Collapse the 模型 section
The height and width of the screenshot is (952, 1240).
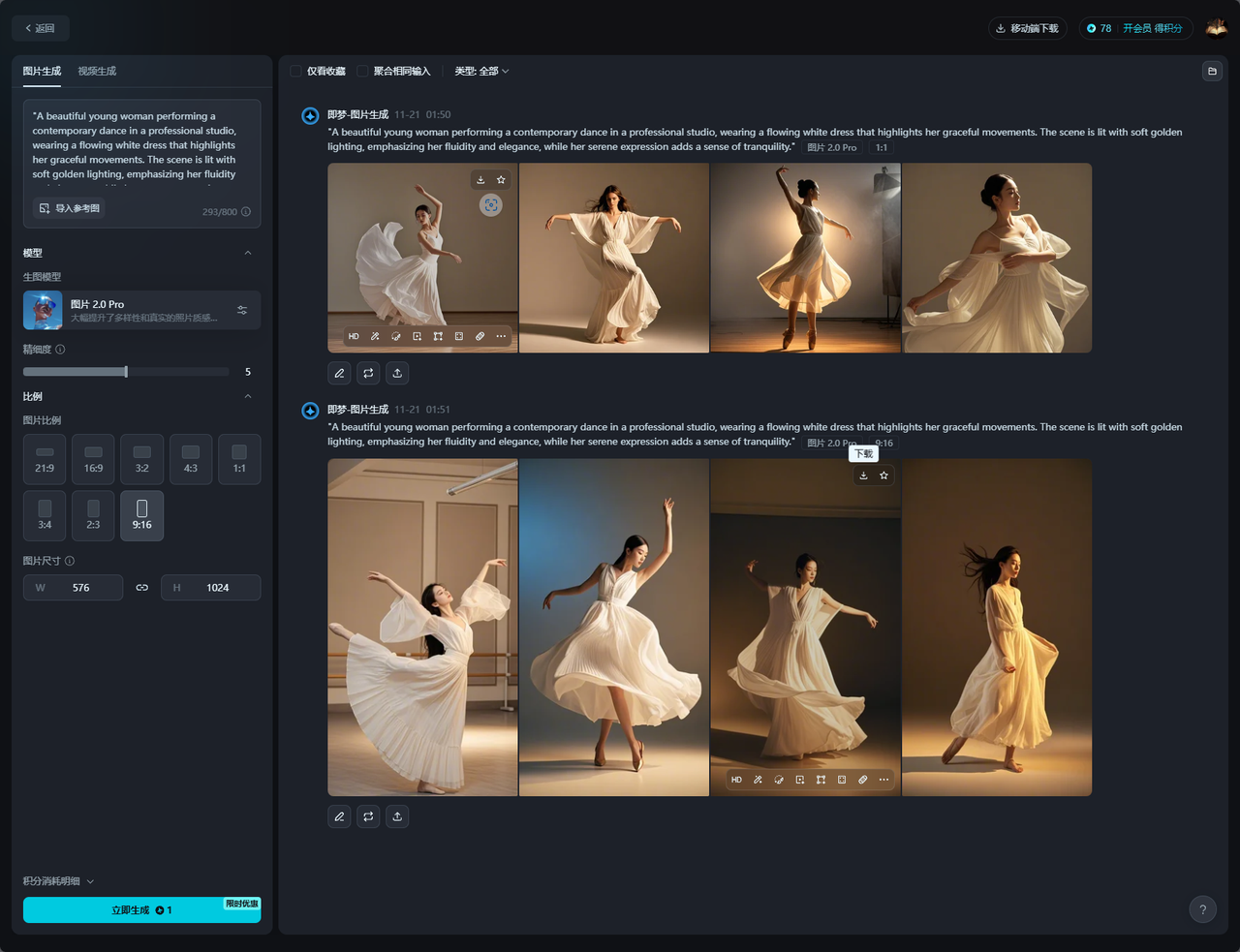point(248,253)
